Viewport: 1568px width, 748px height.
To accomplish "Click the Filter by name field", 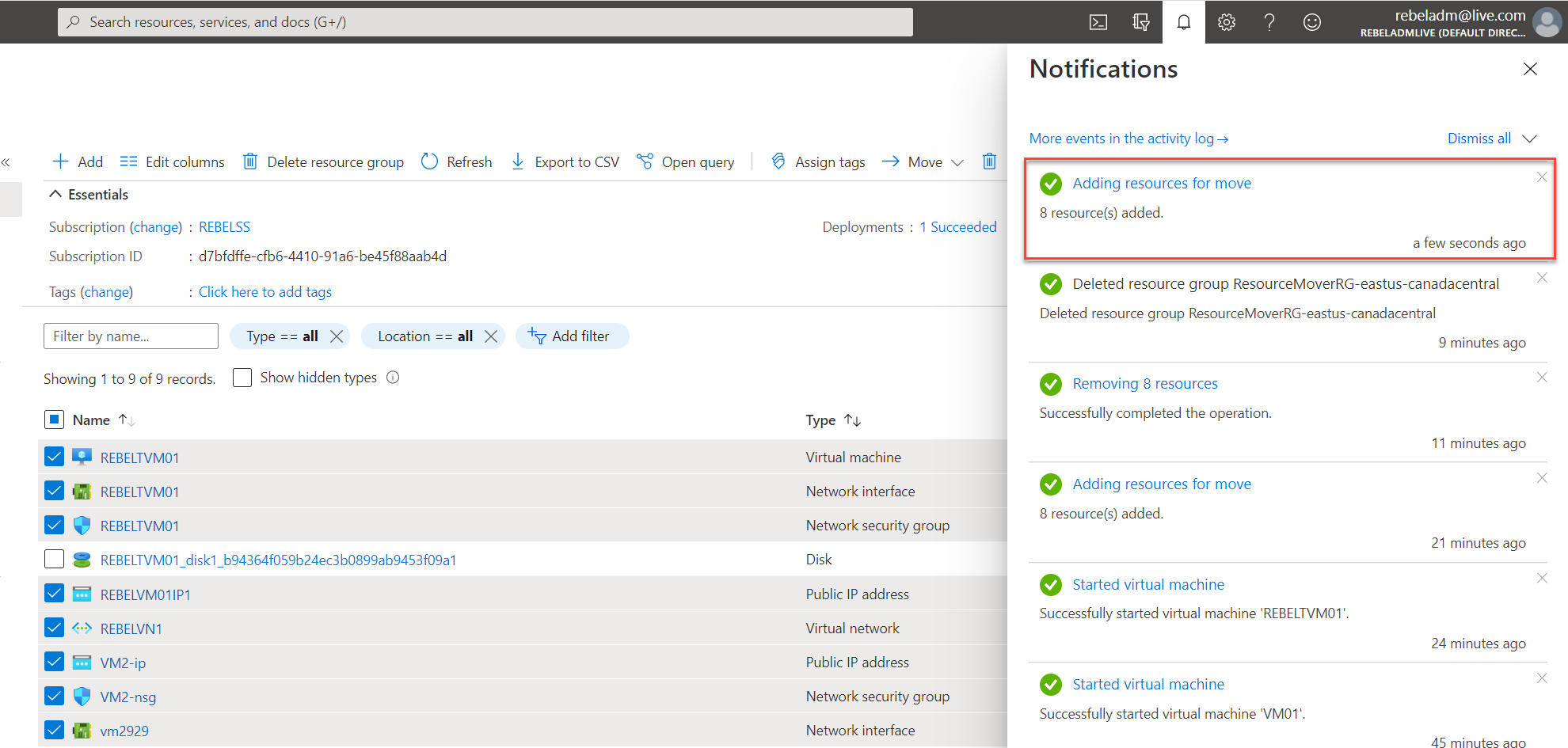I will [x=130, y=336].
